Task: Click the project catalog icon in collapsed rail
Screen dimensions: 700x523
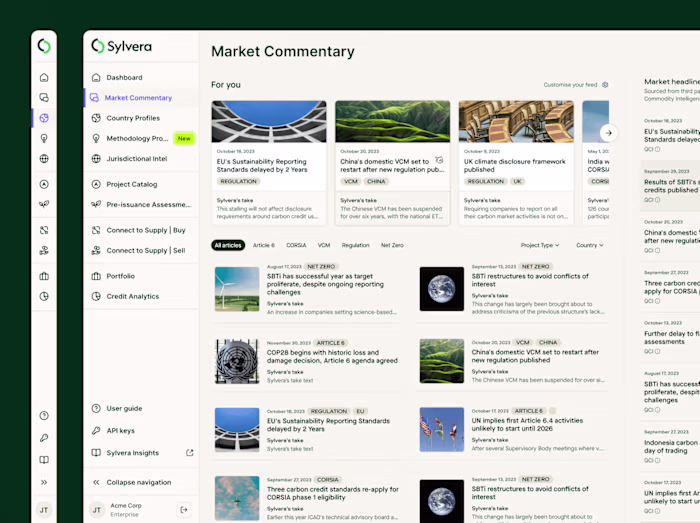Action: click(x=44, y=184)
